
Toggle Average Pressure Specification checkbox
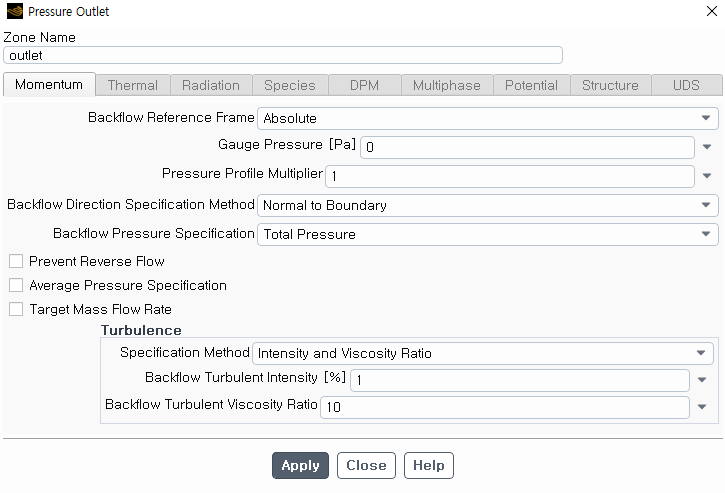[16, 285]
